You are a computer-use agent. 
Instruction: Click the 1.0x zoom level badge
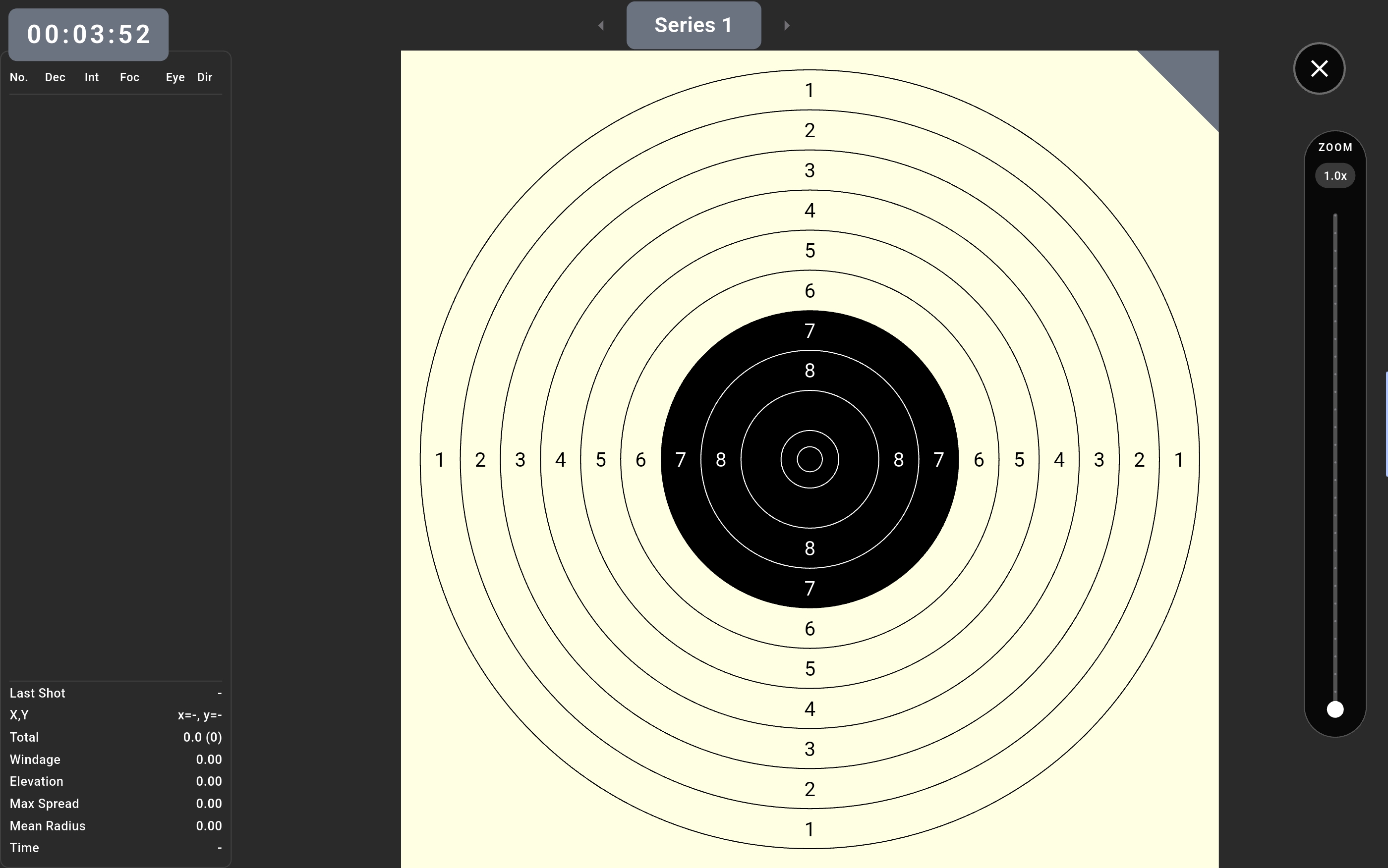(1335, 176)
